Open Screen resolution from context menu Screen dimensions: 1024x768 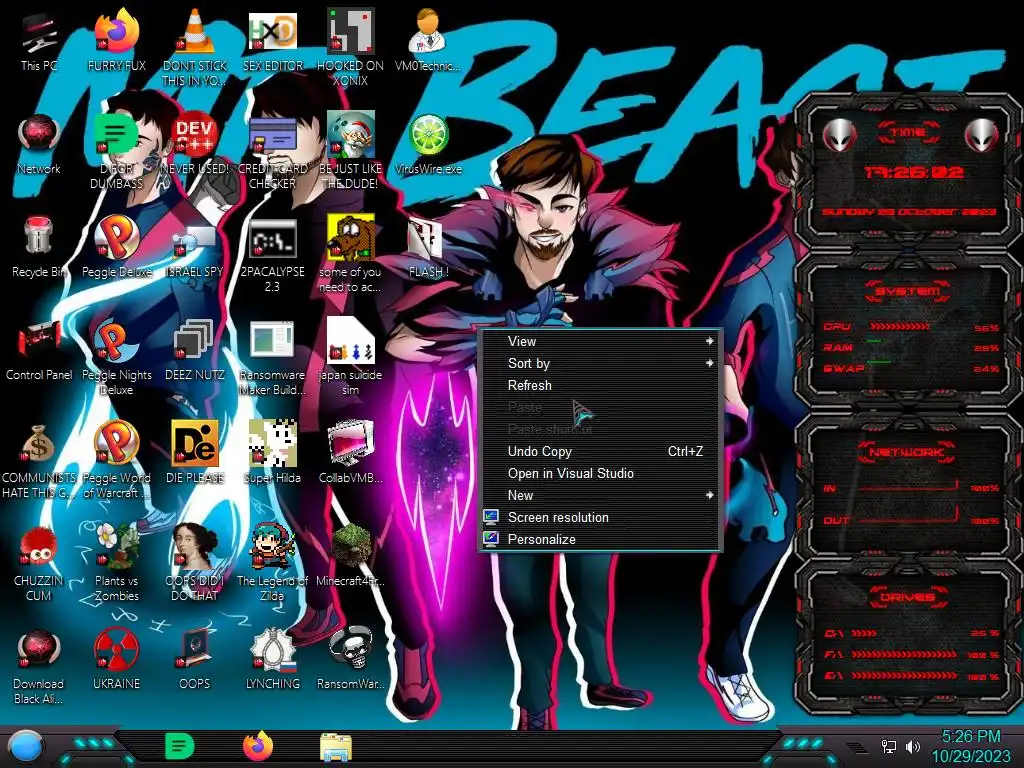tap(600, 517)
